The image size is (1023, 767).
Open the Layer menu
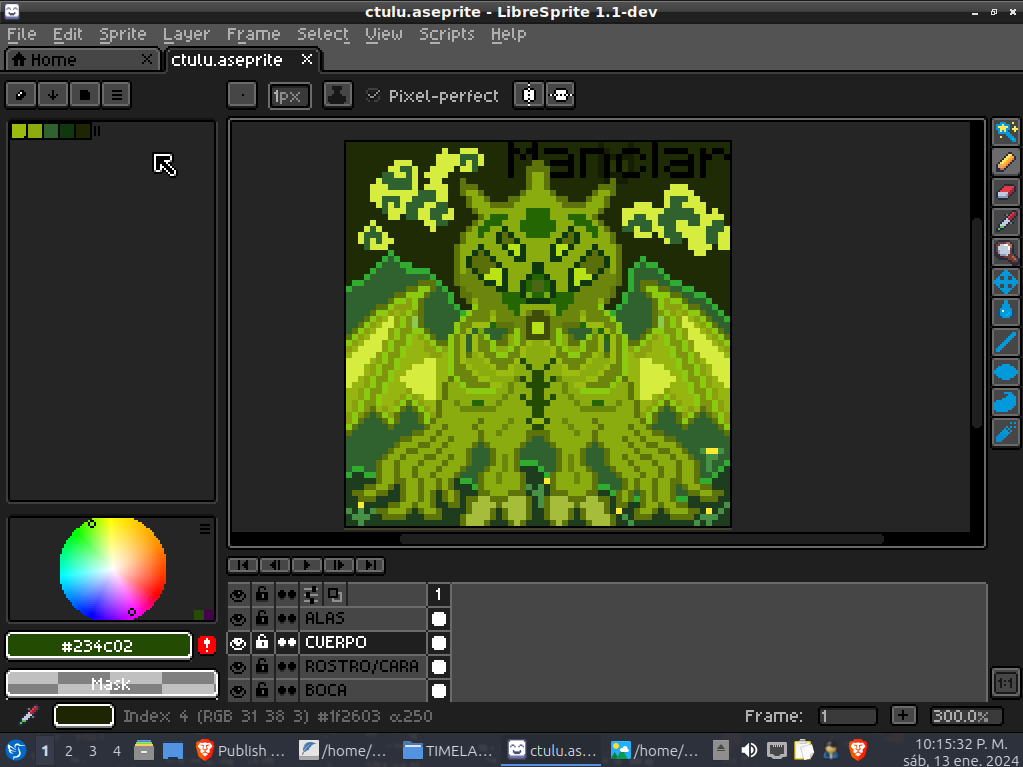pyautogui.click(x=187, y=34)
